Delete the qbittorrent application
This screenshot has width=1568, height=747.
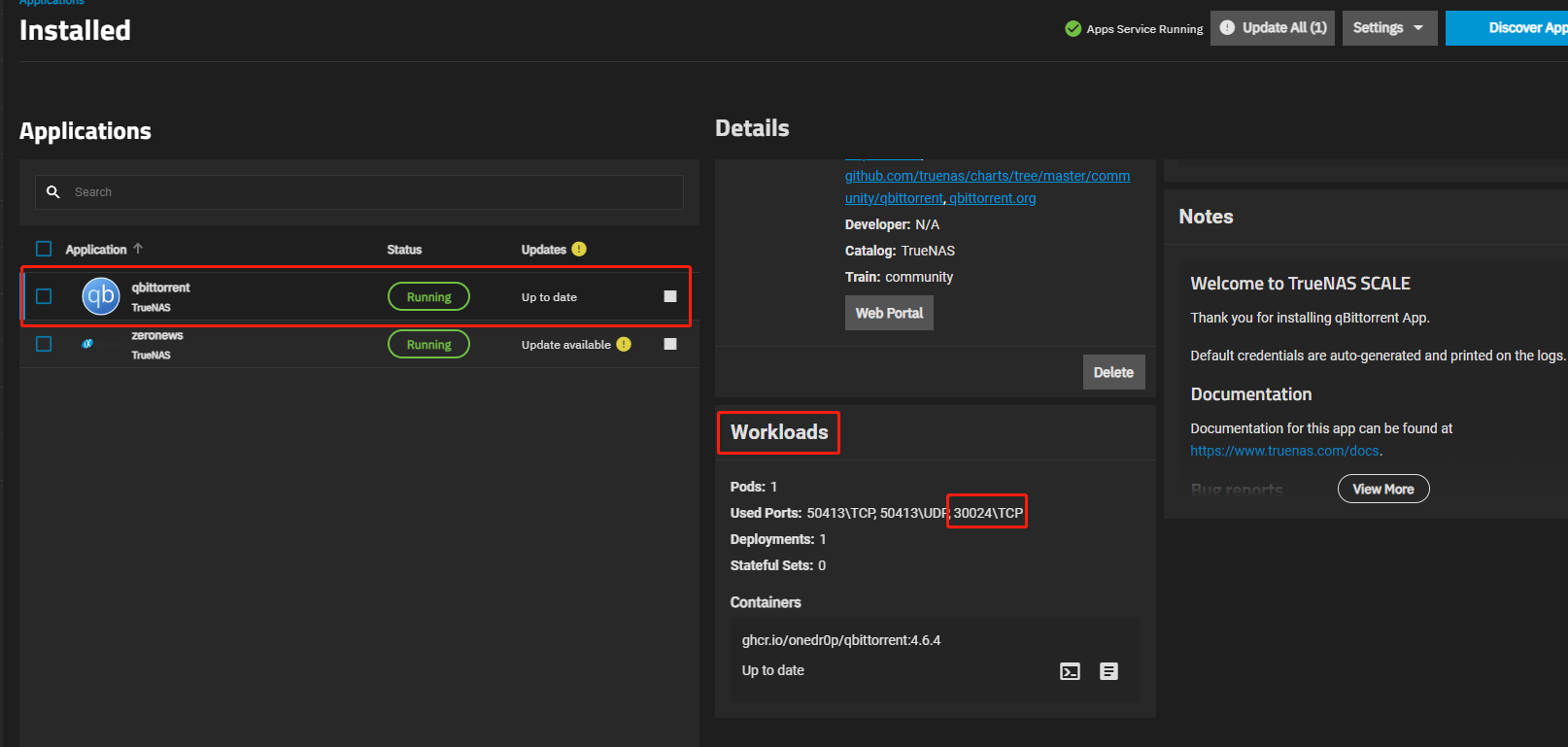[1113, 372]
